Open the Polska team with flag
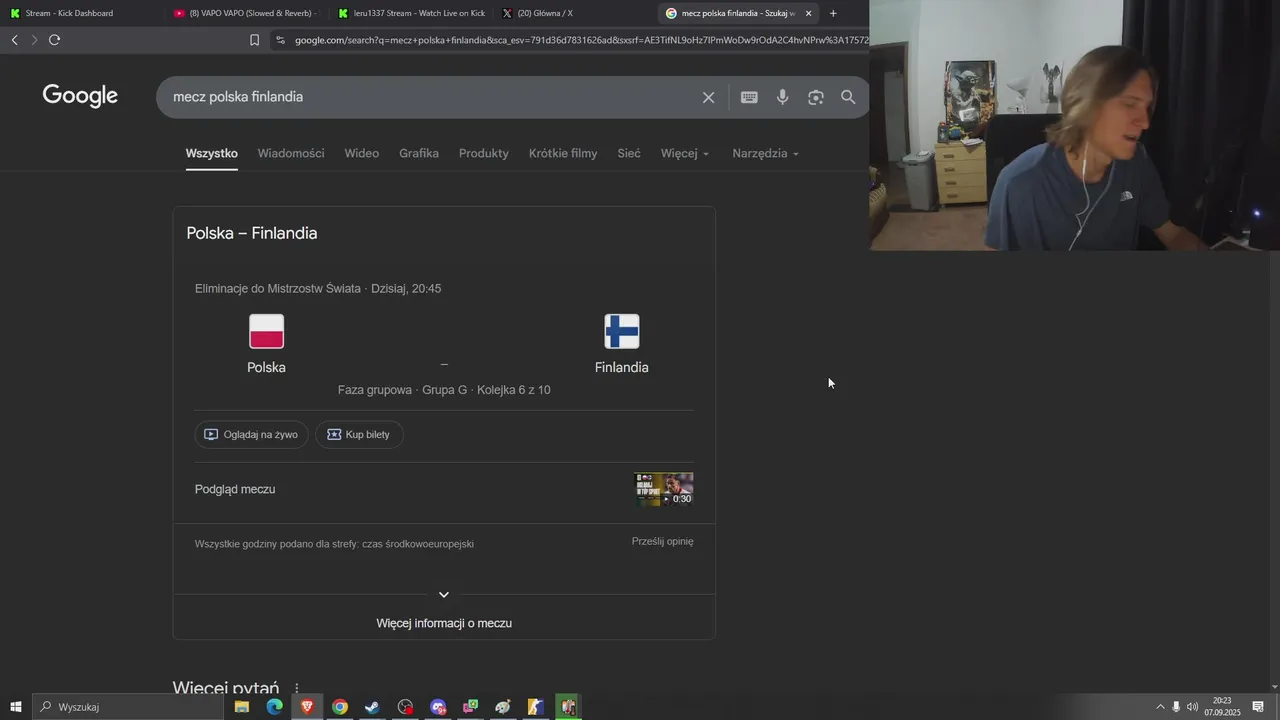1280x720 pixels. coord(266,345)
